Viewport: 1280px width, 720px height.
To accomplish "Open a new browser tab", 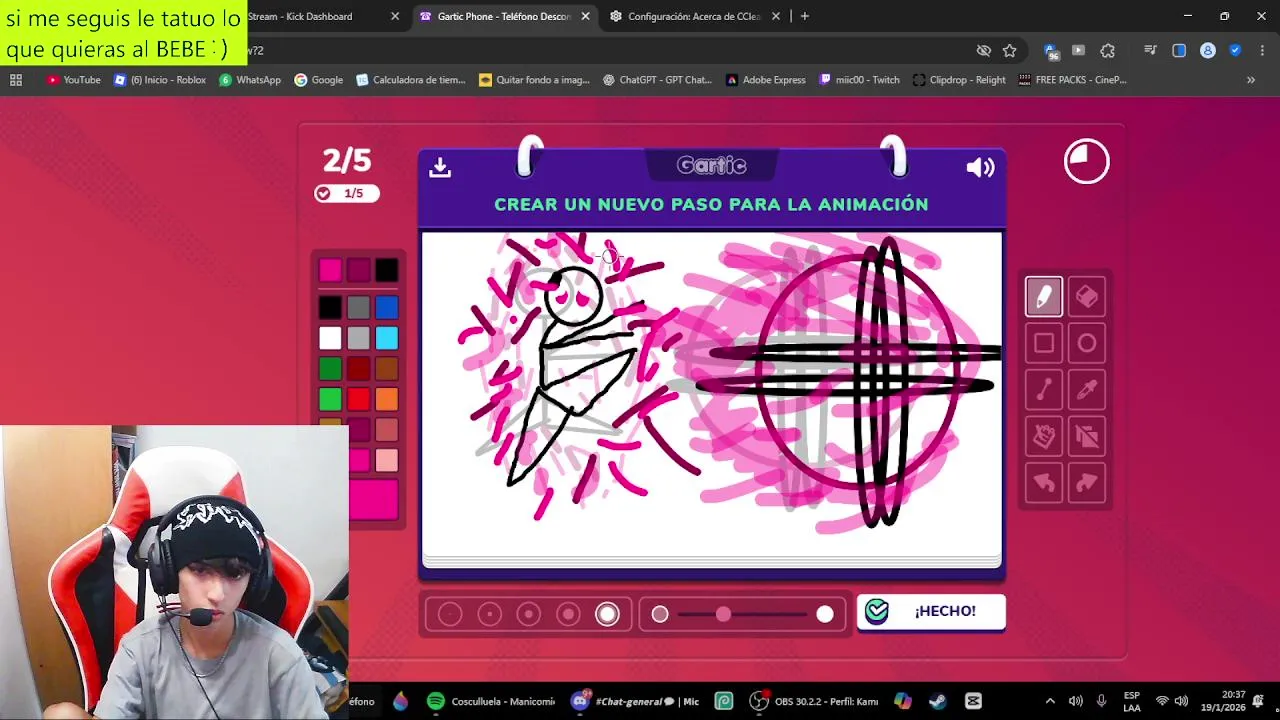I will [x=804, y=16].
